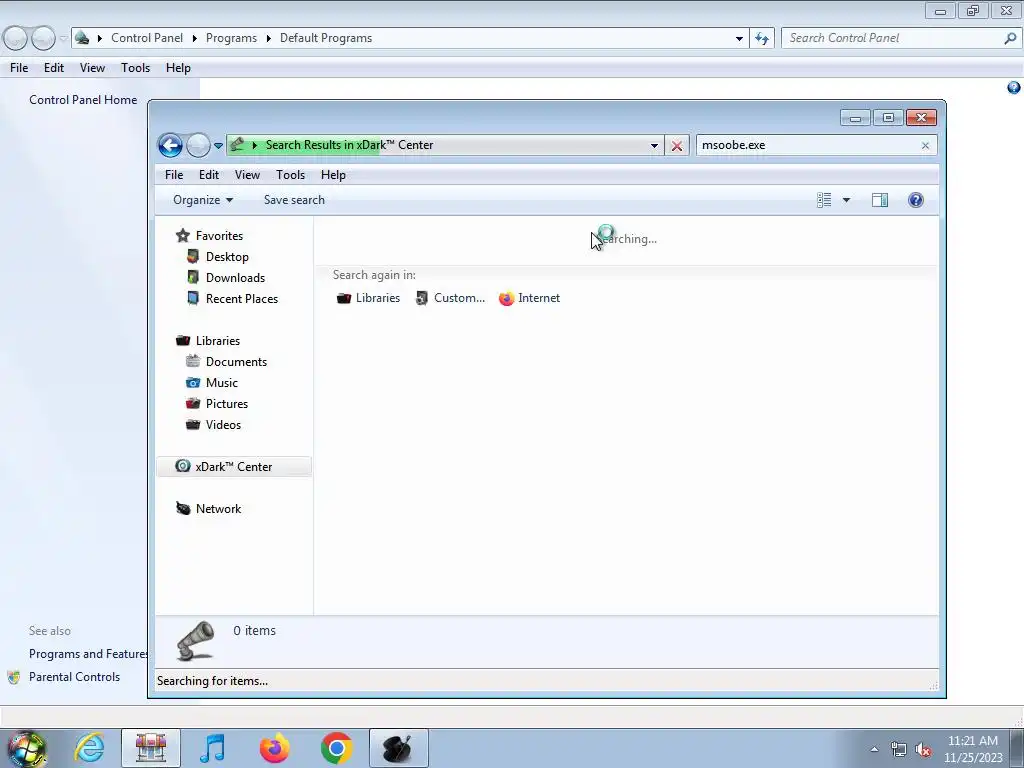Image resolution: width=1024 pixels, height=768 pixels.
Task: Expand Control Panel address dropdown
Action: [739, 39]
